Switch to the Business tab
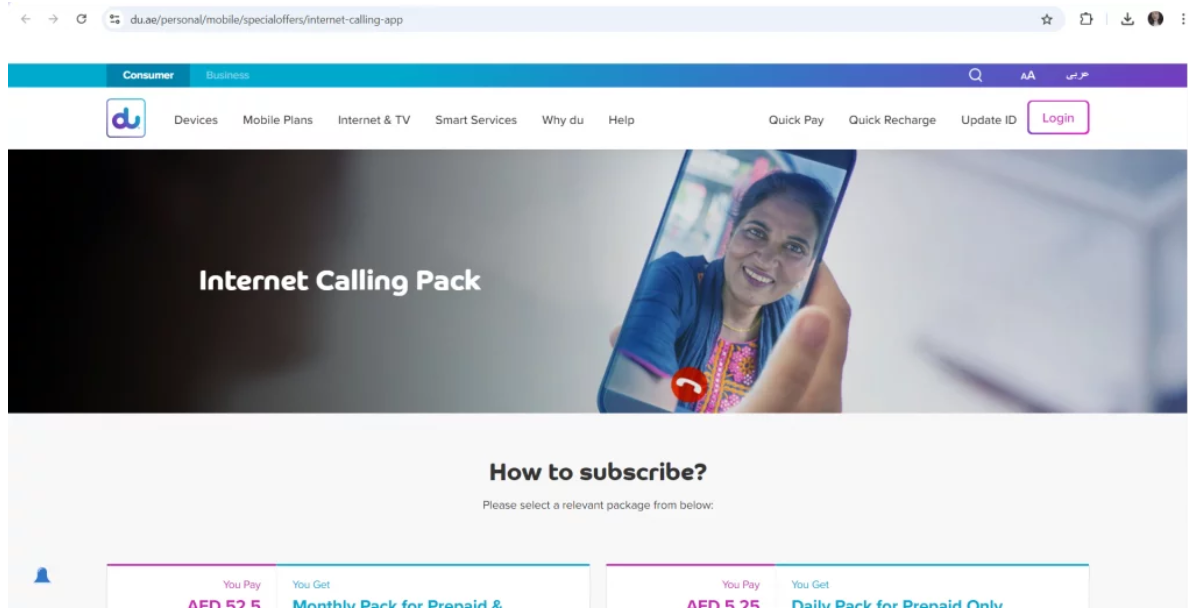1188x610 pixels. pos(228,75)
